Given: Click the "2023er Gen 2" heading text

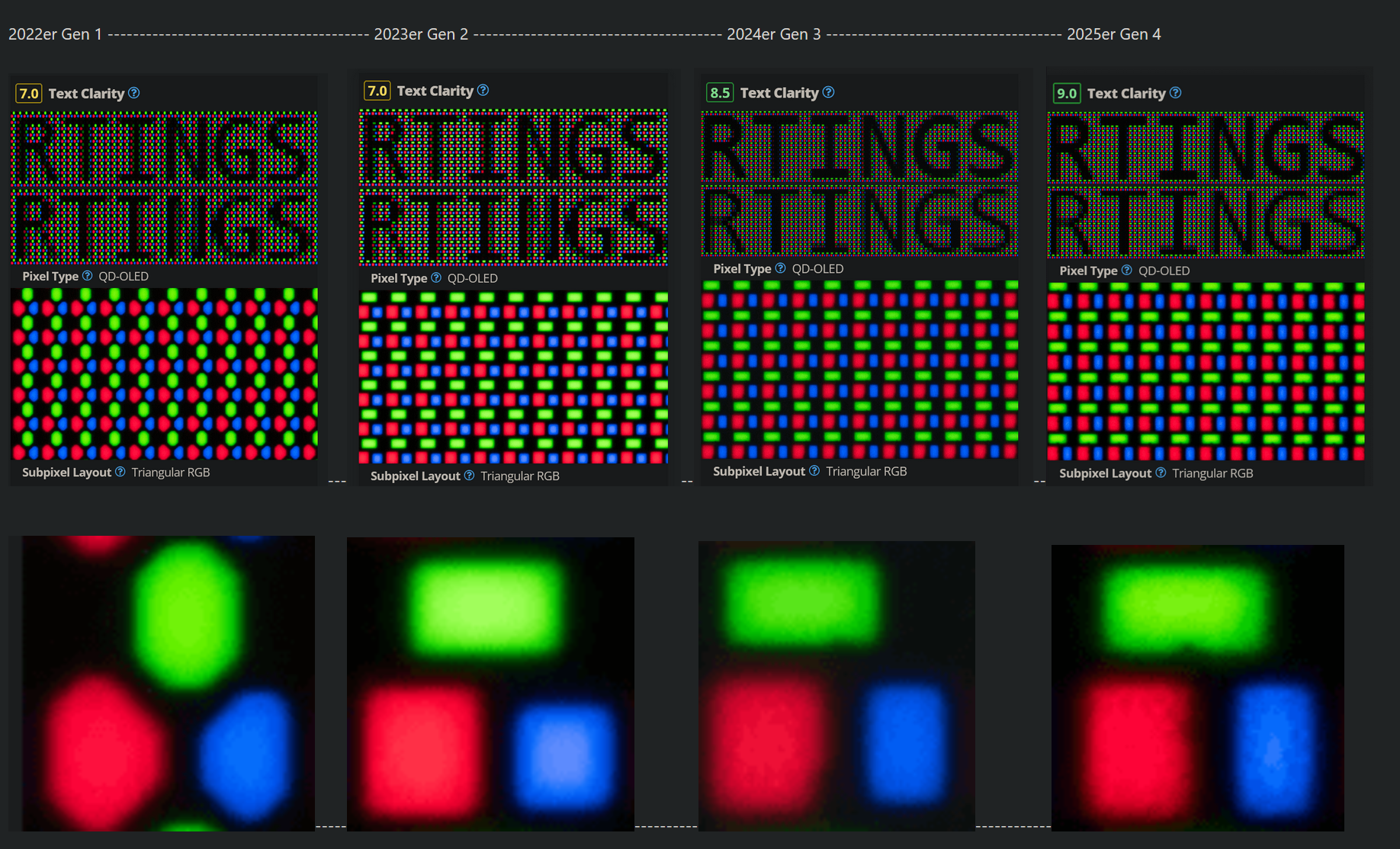Looking at the screenshot, I should pos(421,34).
